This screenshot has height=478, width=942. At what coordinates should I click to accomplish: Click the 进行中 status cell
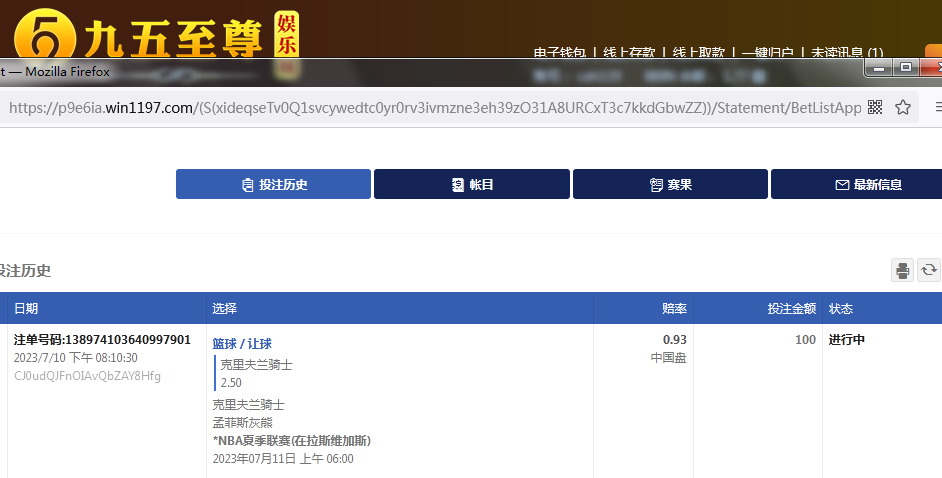(x=847, y=339)
